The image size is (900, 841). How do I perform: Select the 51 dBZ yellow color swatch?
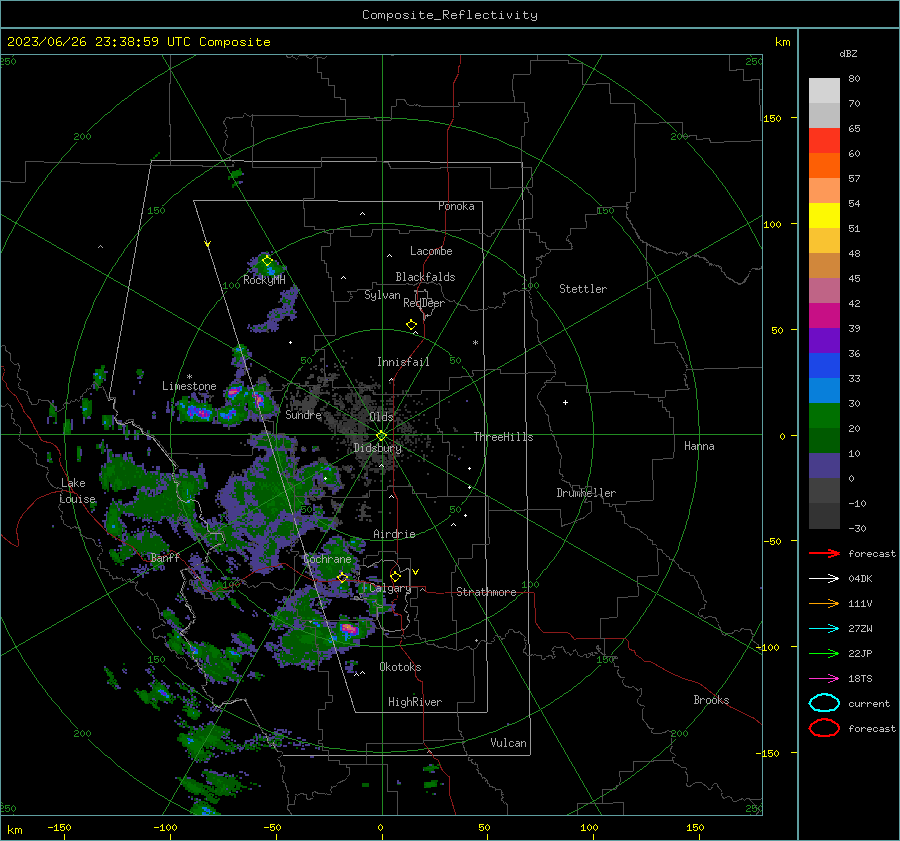click(824, 216)
